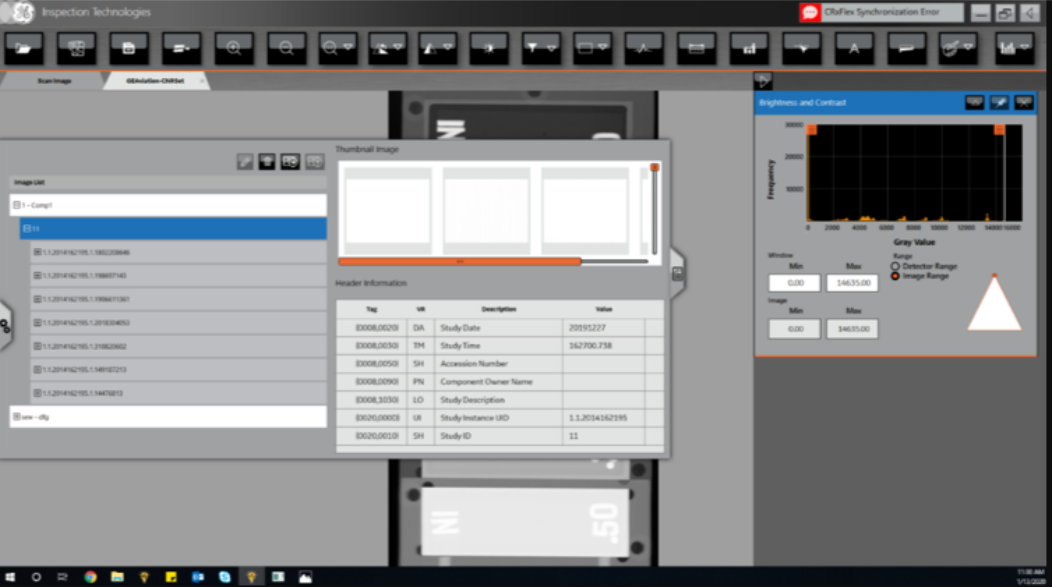Open the filter funnel dropdown in toolbar

pos(541,47)
